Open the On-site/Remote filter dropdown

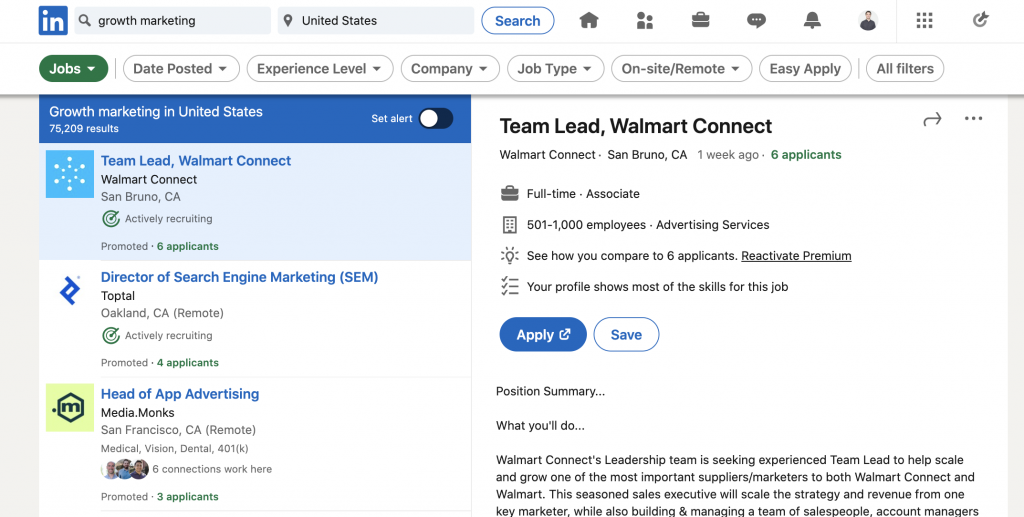tap(681, 69)
